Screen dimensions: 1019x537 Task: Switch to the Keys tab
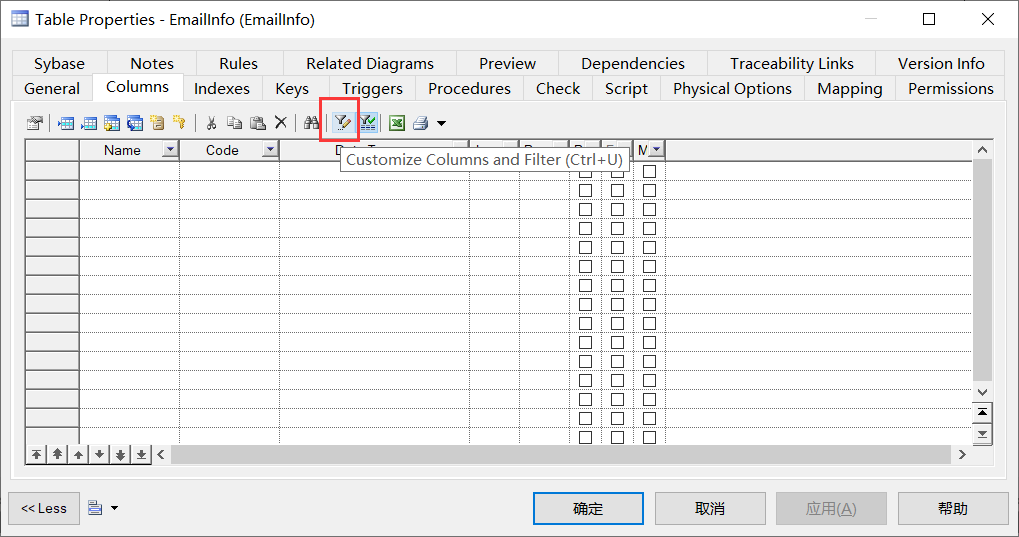coord(292,88)
